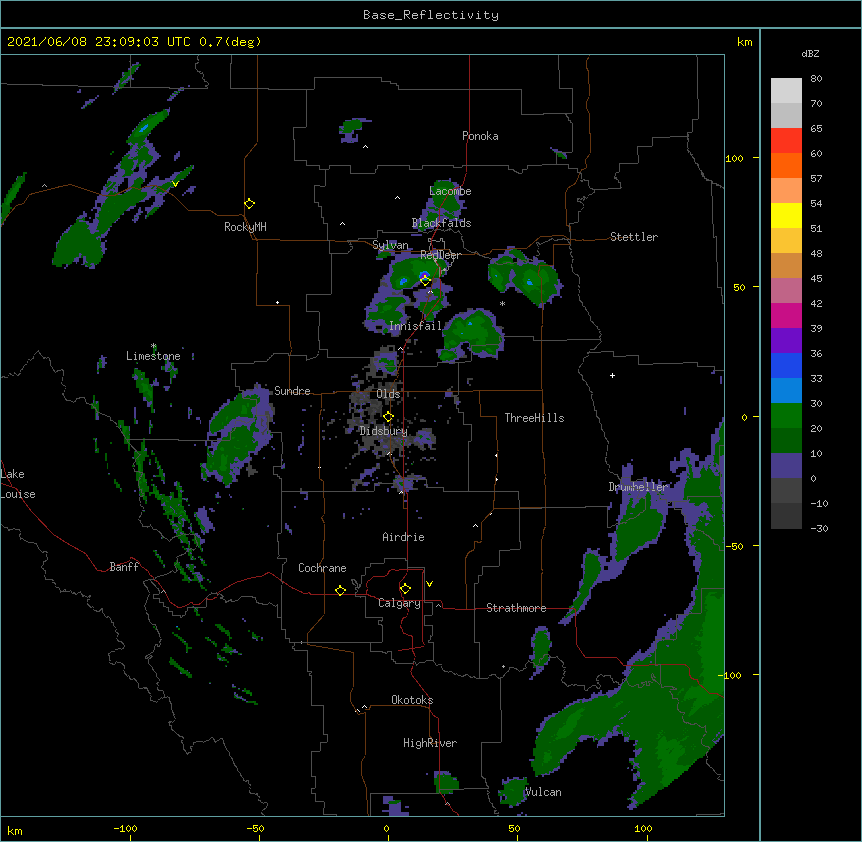
Task: Click the Stettler town label
Action: coord(634,237)
